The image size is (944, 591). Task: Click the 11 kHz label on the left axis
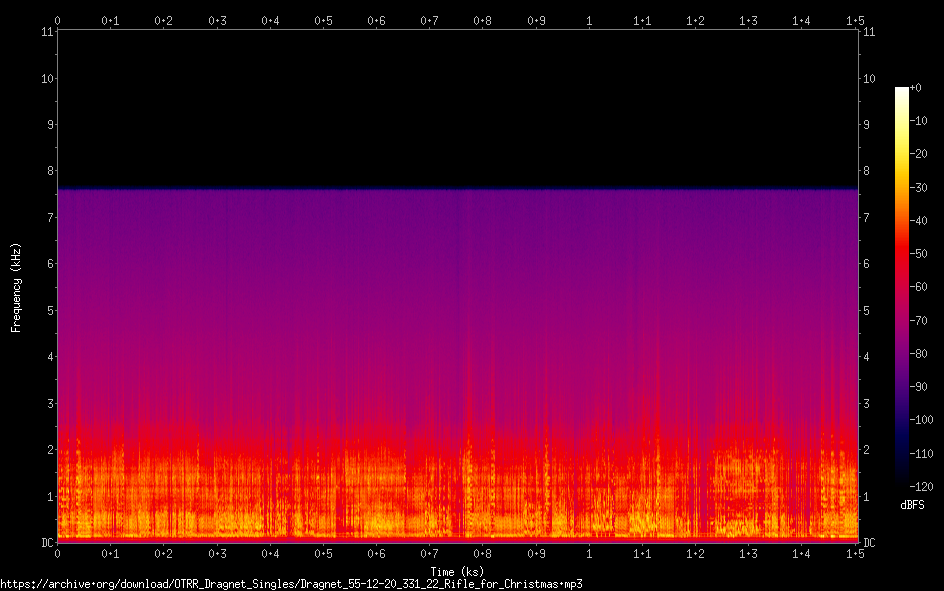point(46,32)
